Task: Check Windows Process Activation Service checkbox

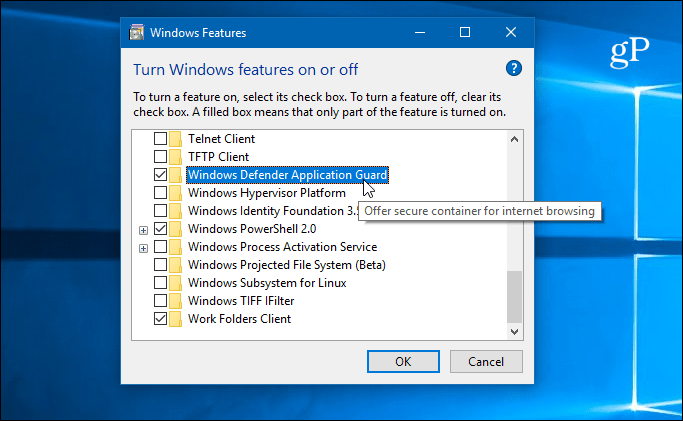Action: [160, 246]
